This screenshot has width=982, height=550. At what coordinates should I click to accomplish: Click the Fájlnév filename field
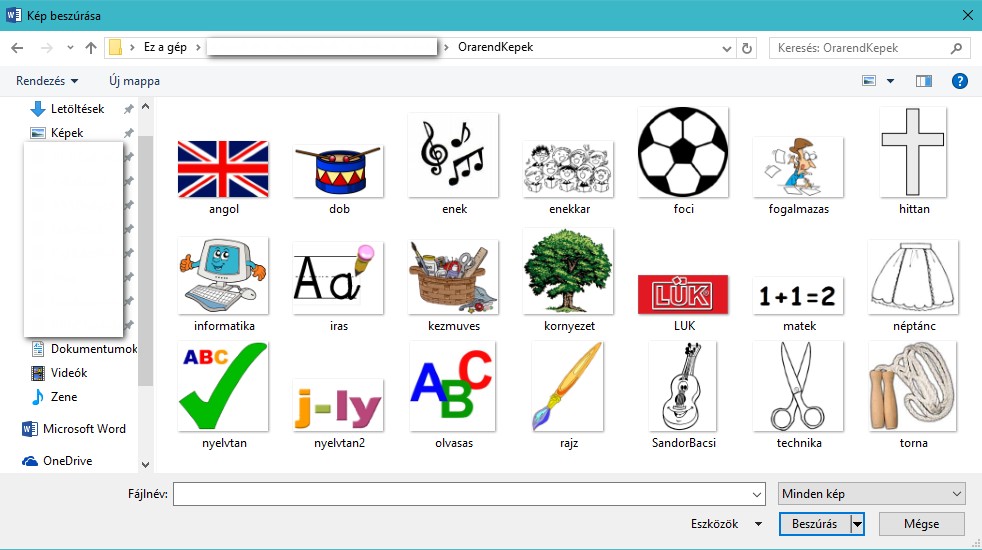[x=469, y=494]
